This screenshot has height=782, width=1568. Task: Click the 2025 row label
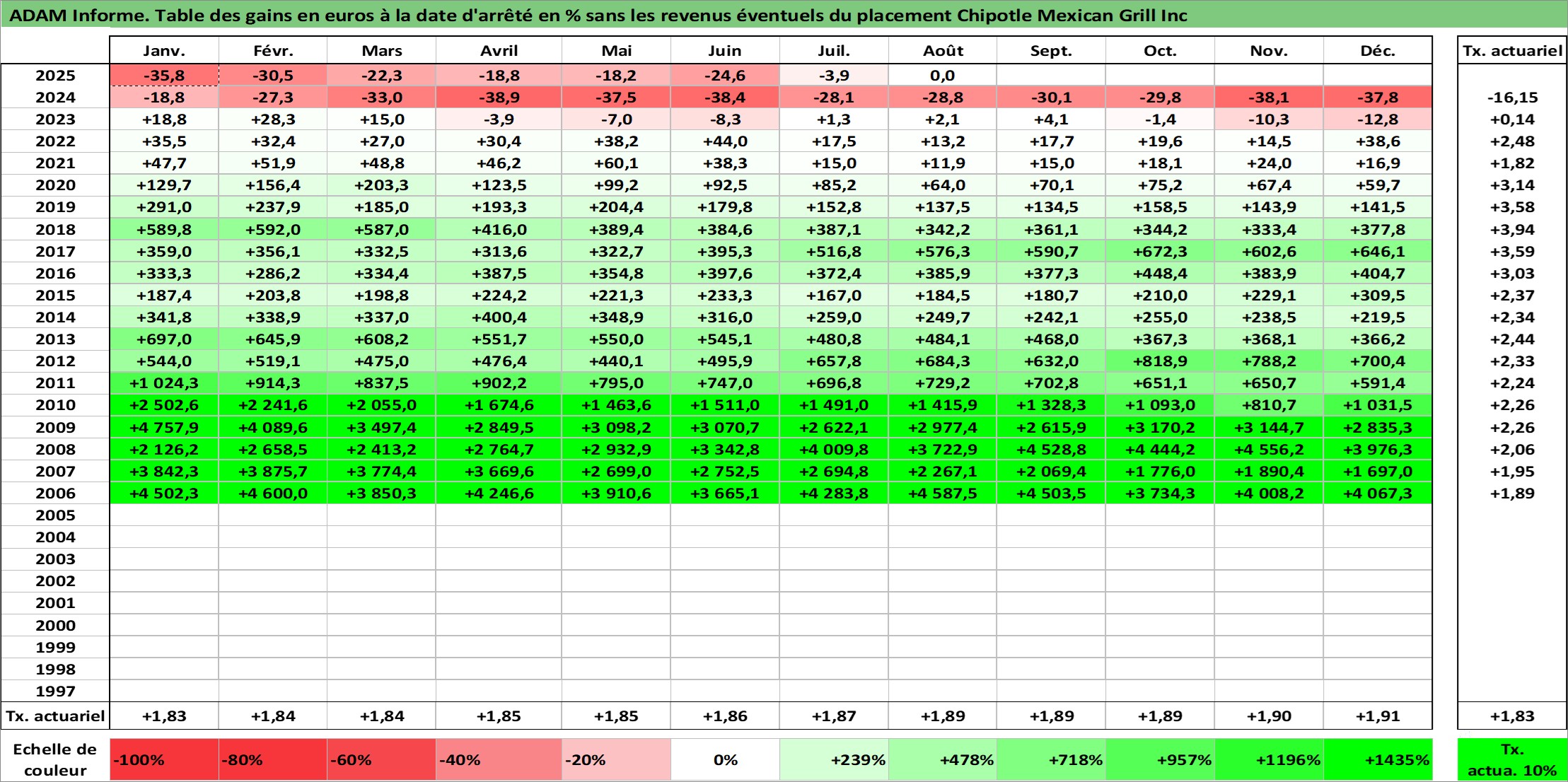click(x=55, y=76)
